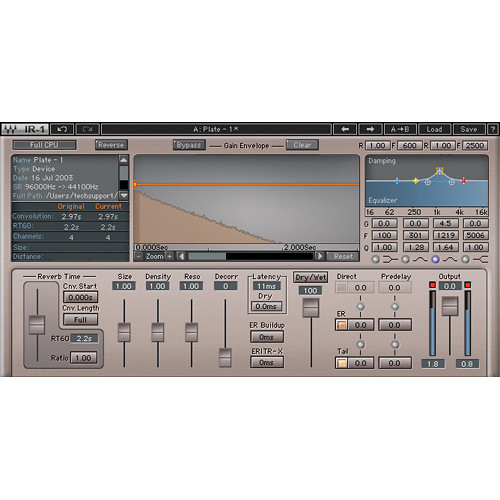The image size is (500, 500).
Task: Click the Output fader handle
Action: click(x=450, y=306)
